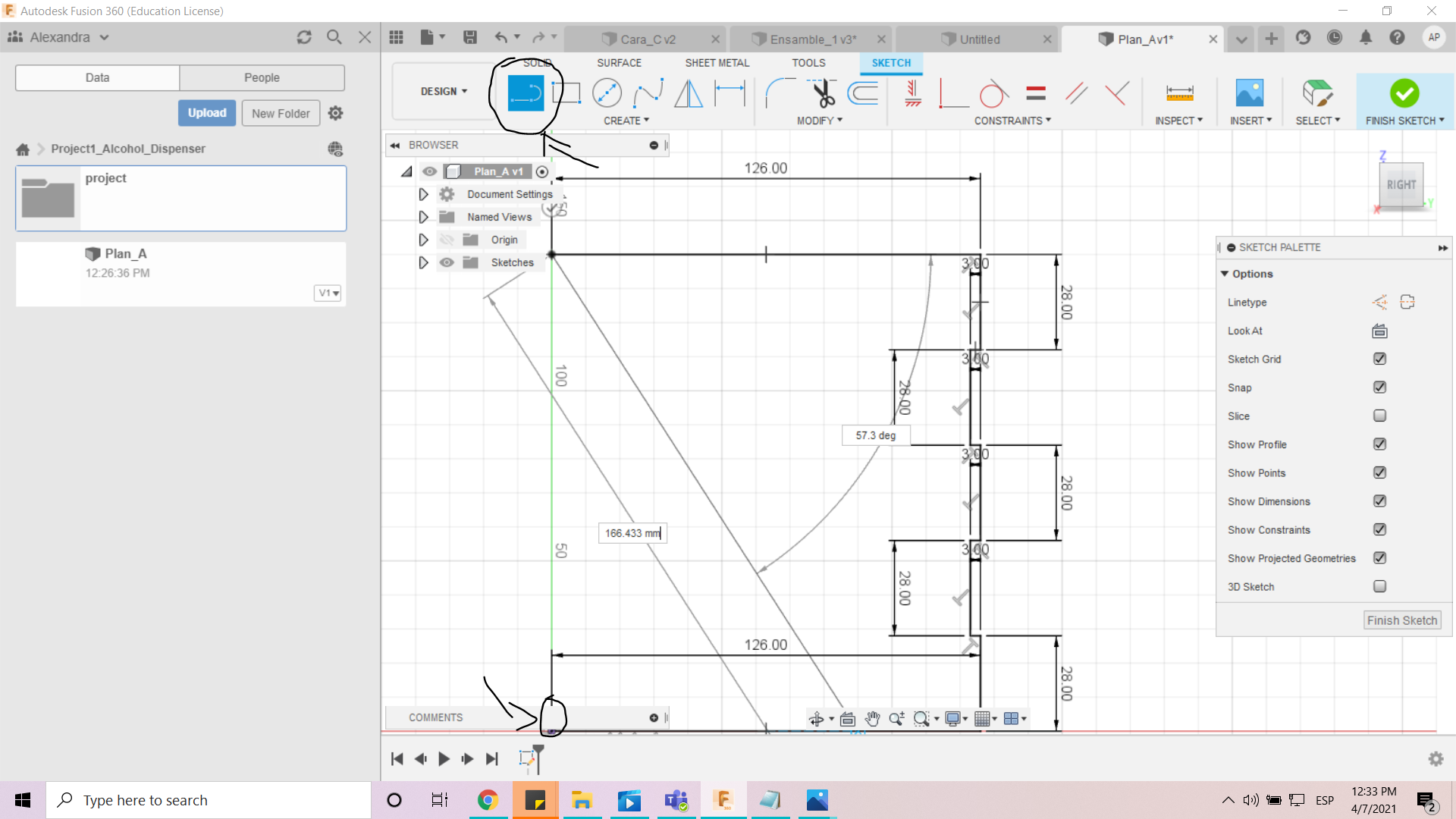Click the Trim scissors tool
Screen dimensions: 1456x819
pyautogui.click(x=823, y=93)
